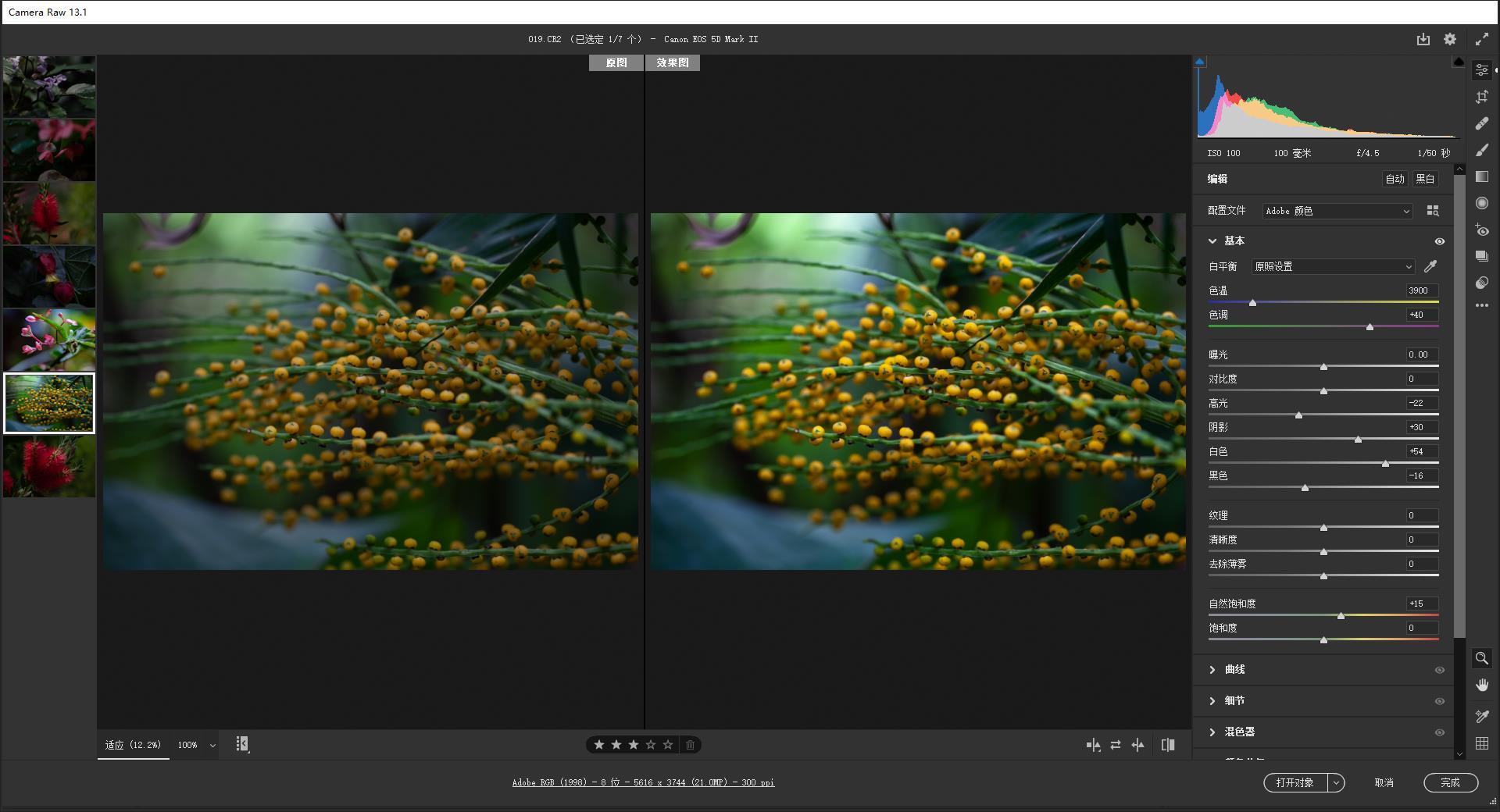Click the 曝光 exposure slider handle
This screenshot has width=1500, height=812.
(x=1323, y=366)
